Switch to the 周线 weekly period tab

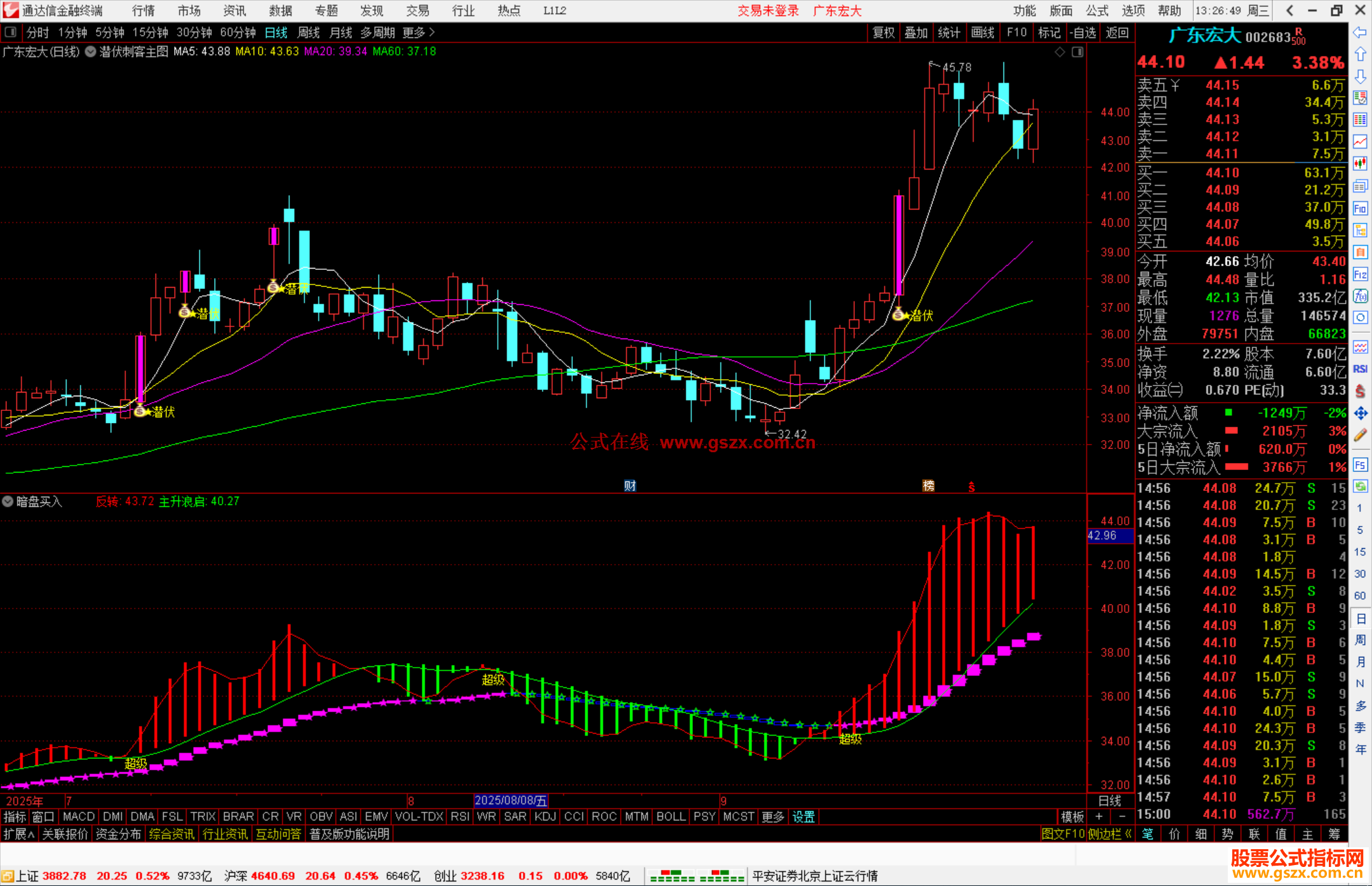click(309, 32)
